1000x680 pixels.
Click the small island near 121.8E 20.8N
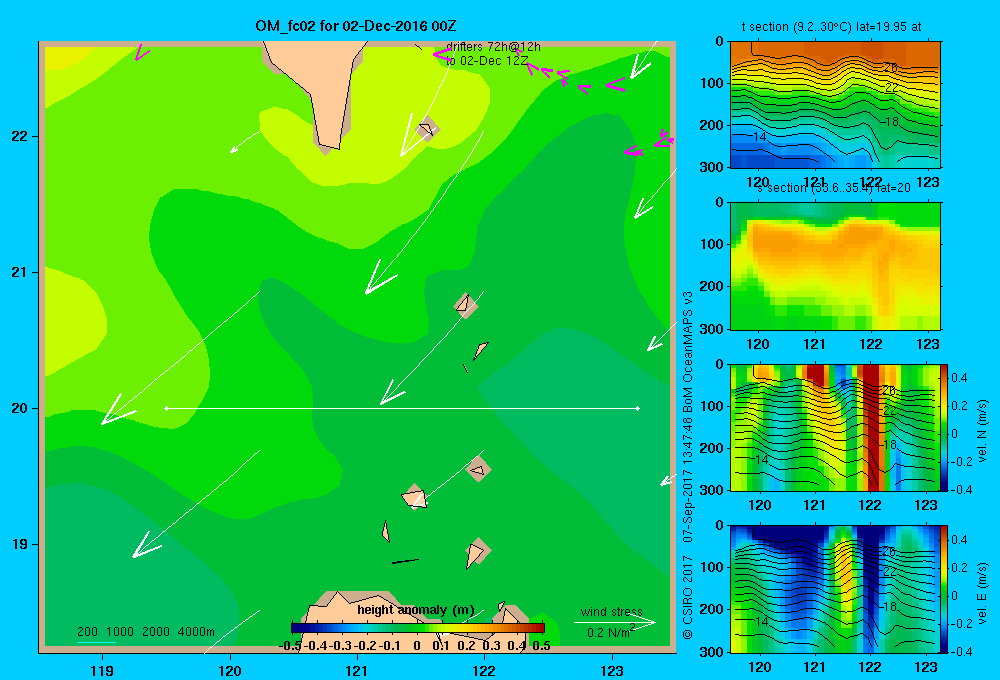click(x=466, y=305)
